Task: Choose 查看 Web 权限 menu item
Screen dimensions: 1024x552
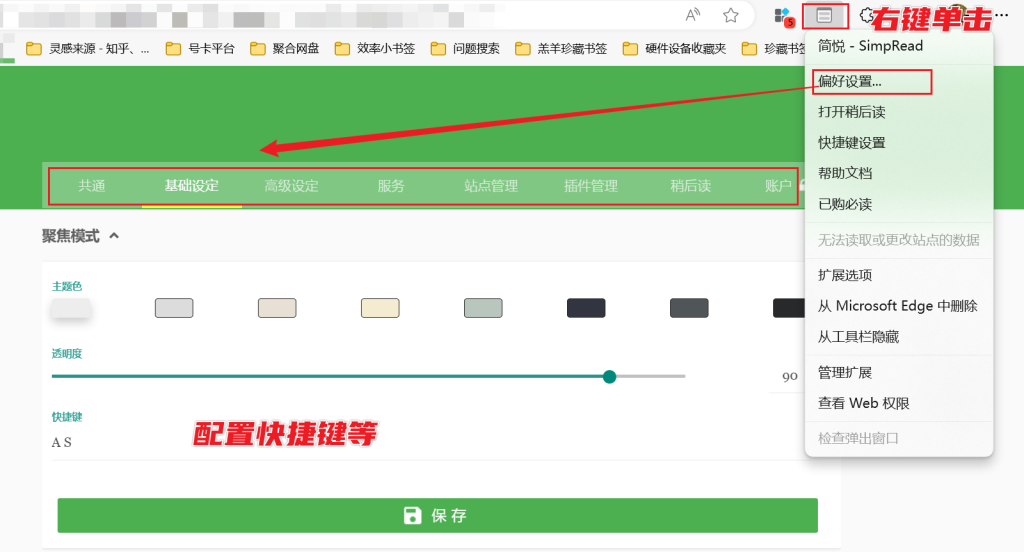Action: (x=899, y=403)
